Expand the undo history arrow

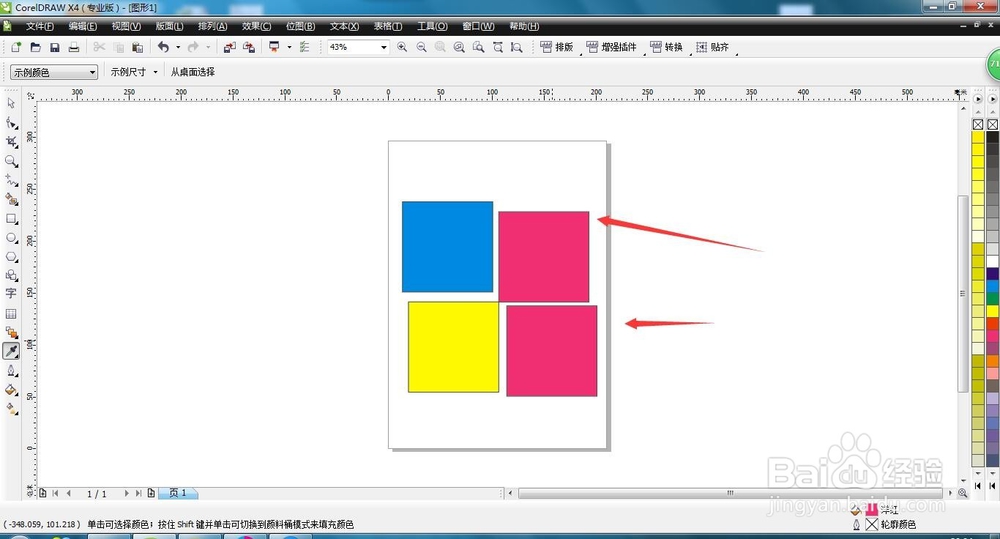point(178,47)
